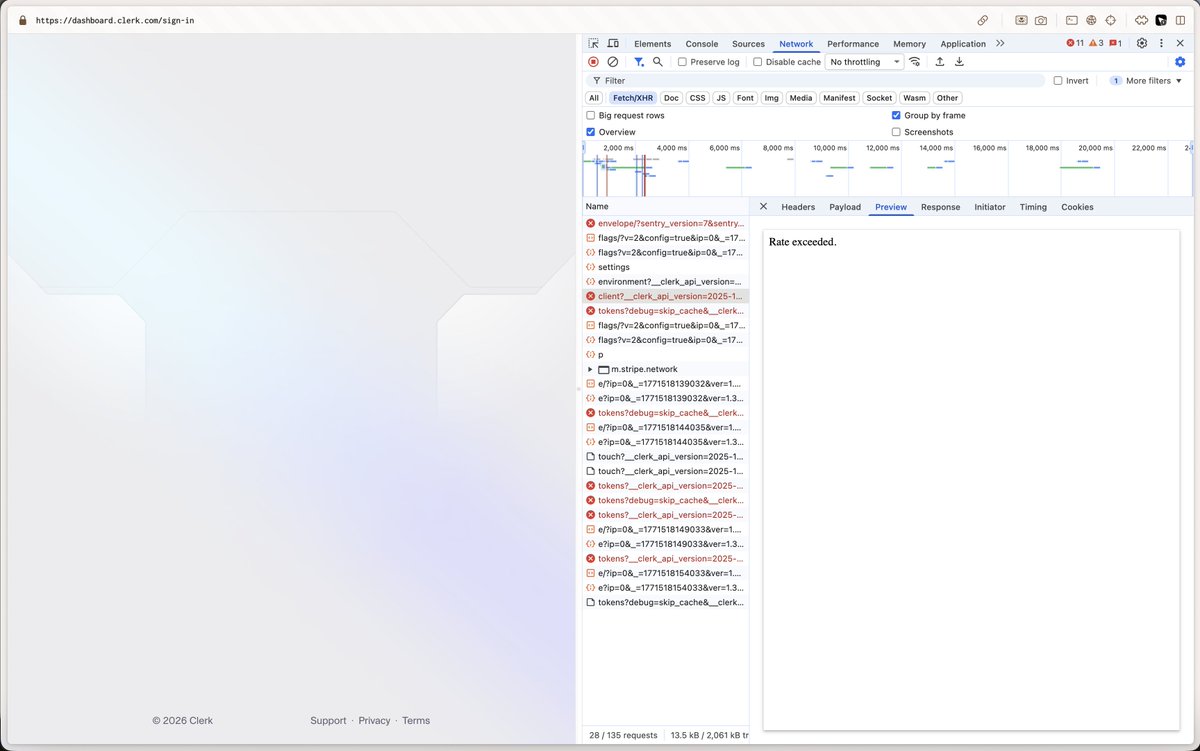The height and width of the screenshot is (751, 1200).
Task: Click the export HAR download icon
Action: coord(959,62)
